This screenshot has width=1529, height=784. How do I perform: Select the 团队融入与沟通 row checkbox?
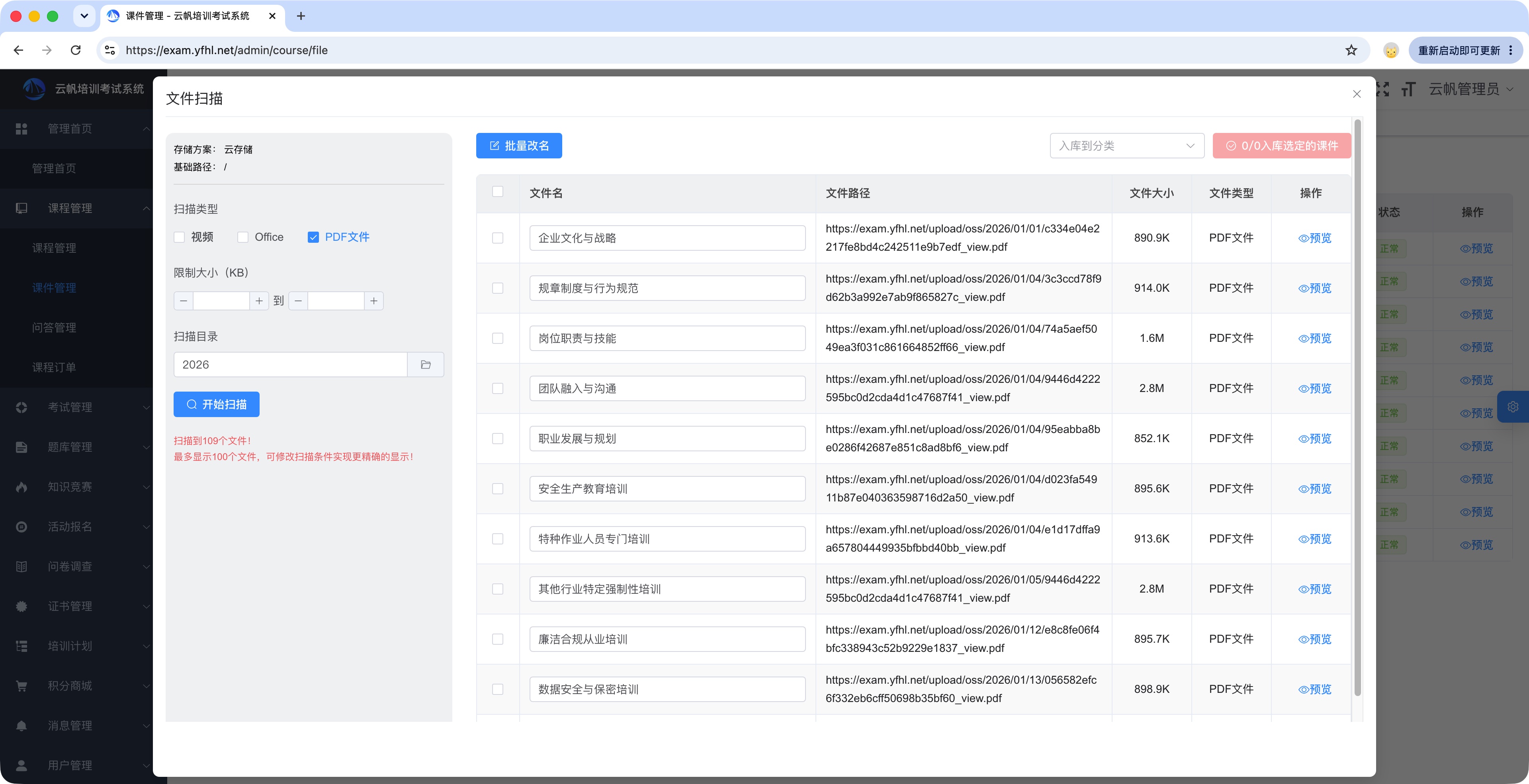[x=497, y=388]
